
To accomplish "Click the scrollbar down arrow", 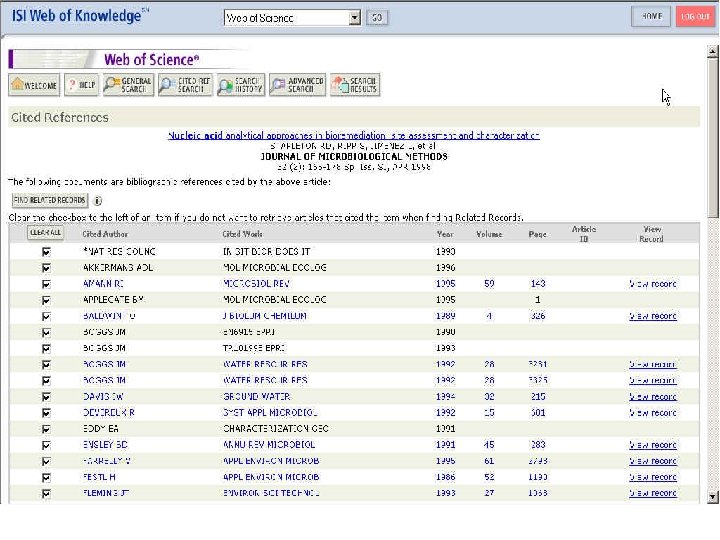I will coord(713,496).
